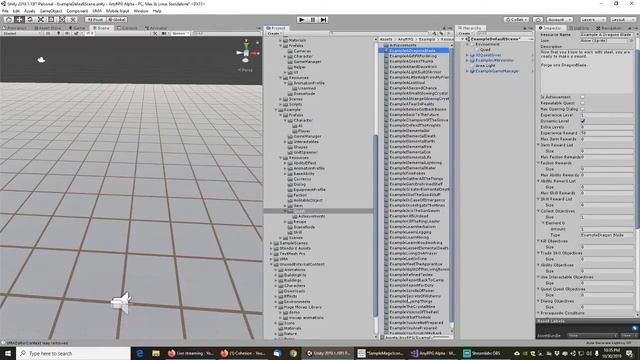
Task: Toggle Pivot/Center handle position
Action: 95,20
